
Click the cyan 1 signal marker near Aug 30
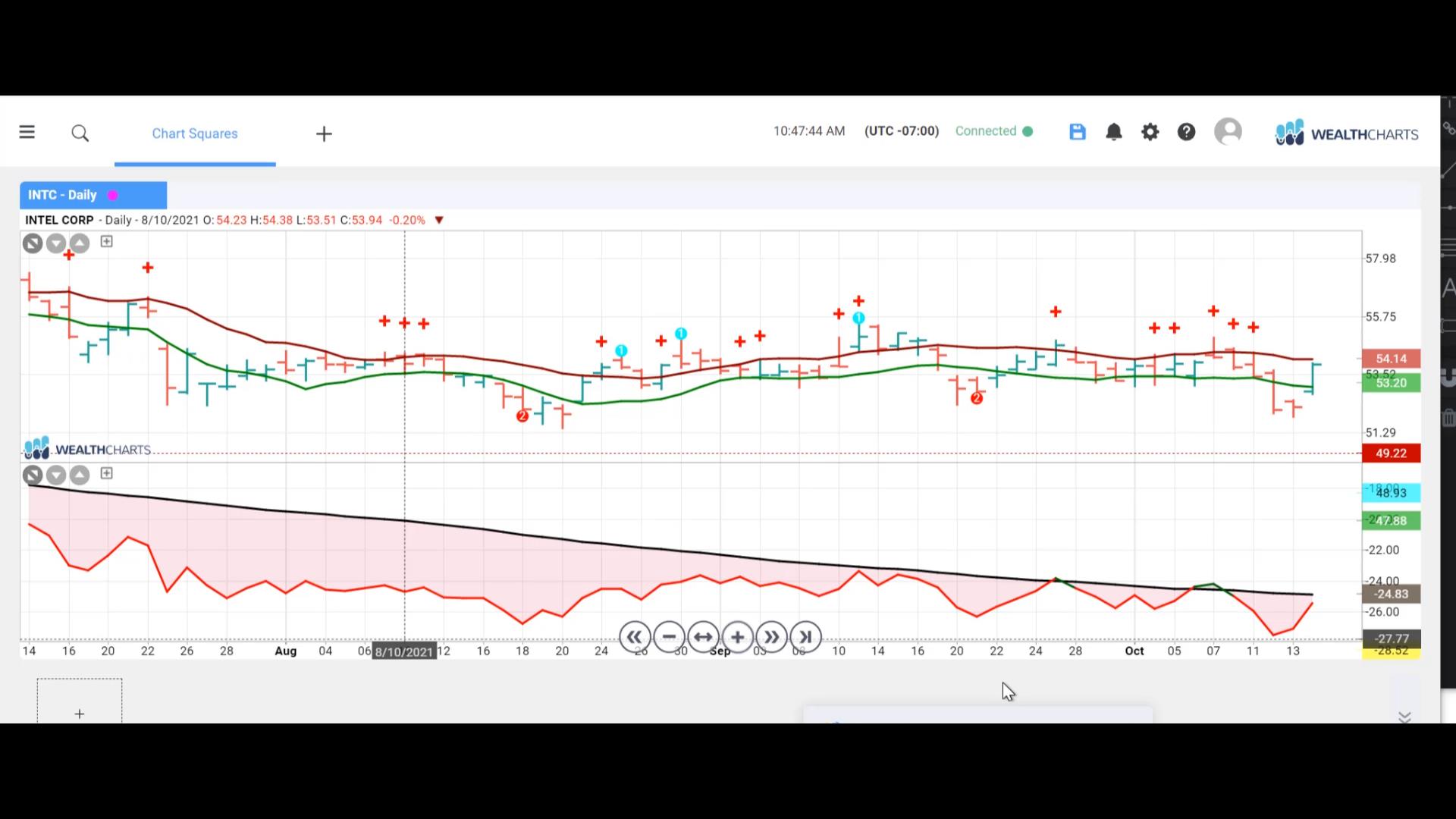pyautogui.click(x=681, y=334)
